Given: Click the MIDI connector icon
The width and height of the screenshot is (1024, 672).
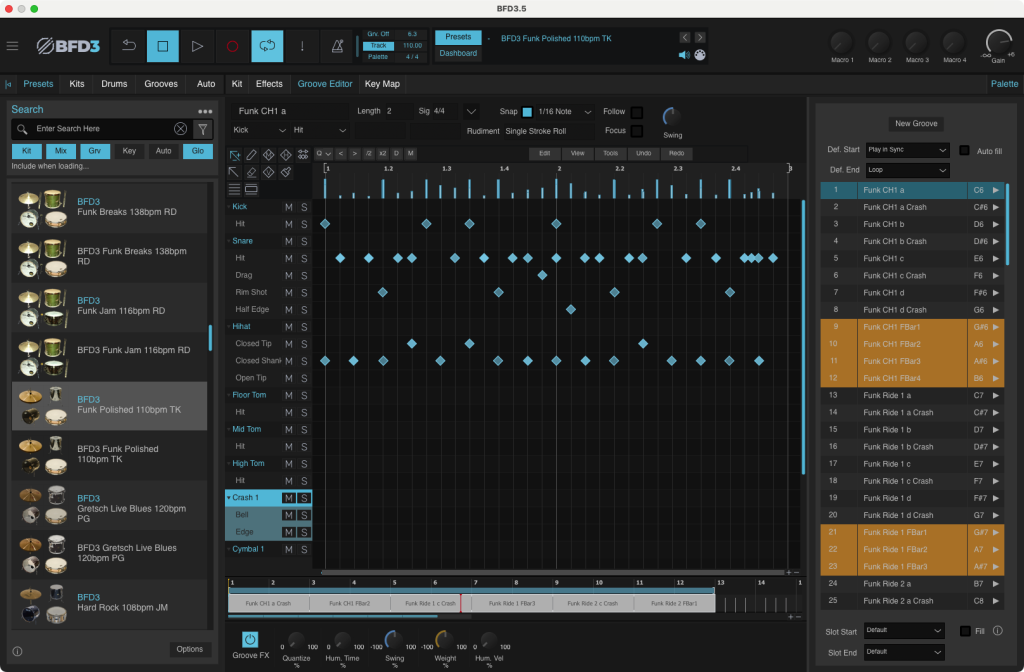Looking at the screenshot, I should pos(699,55).
